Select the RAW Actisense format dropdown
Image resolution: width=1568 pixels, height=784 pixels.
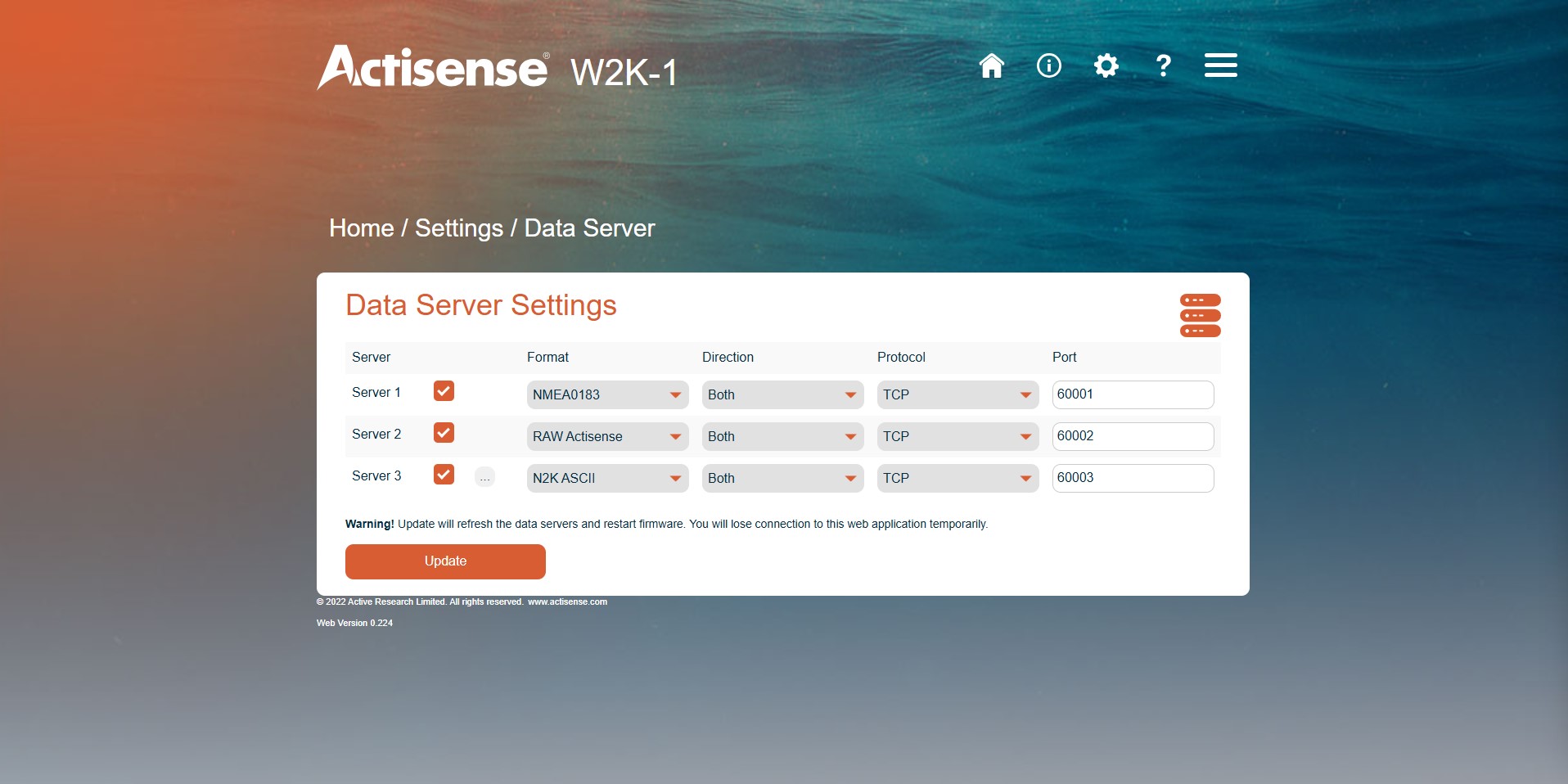coord(607,436)
